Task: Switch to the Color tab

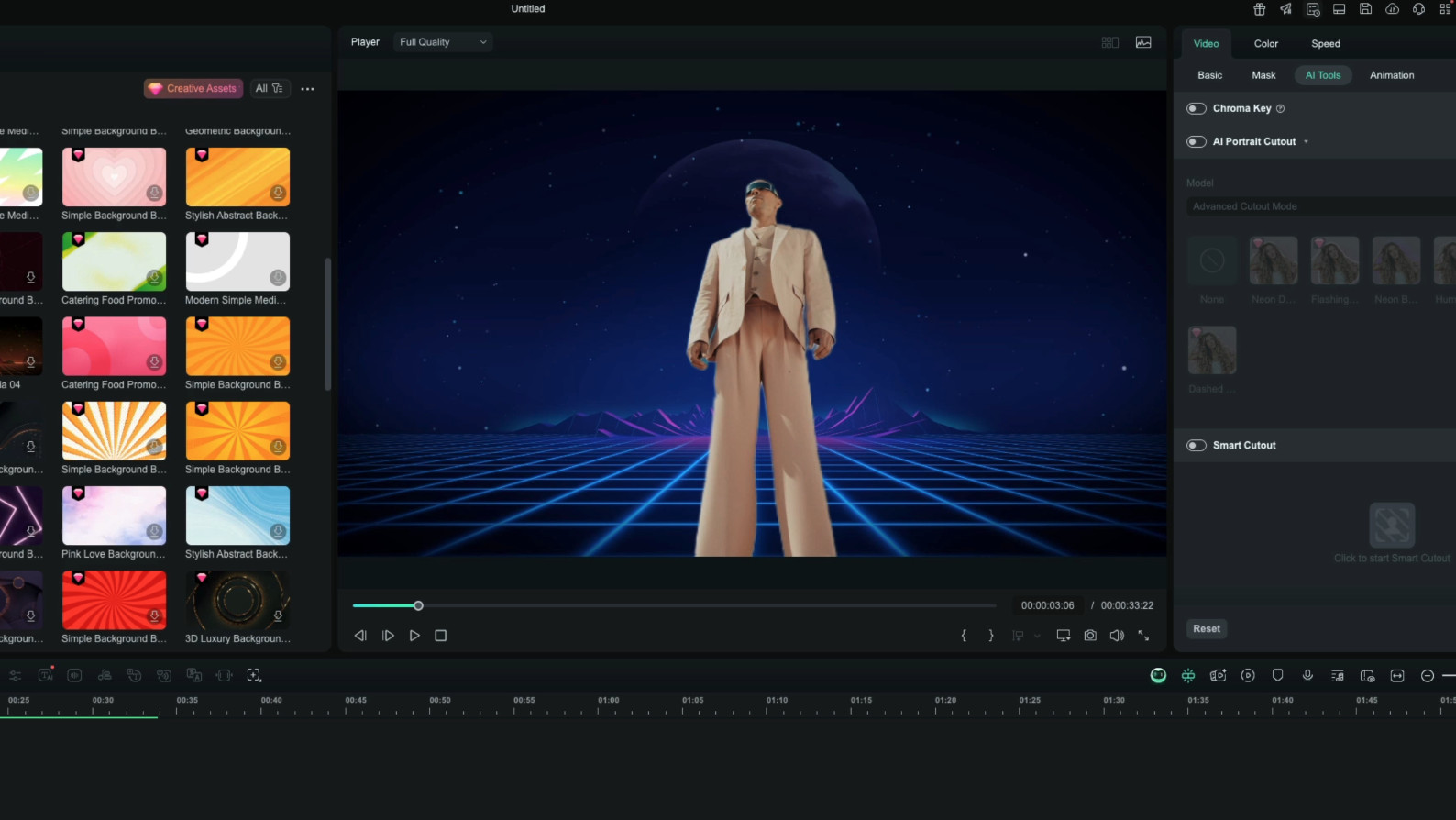Action: click(1266, 43)
